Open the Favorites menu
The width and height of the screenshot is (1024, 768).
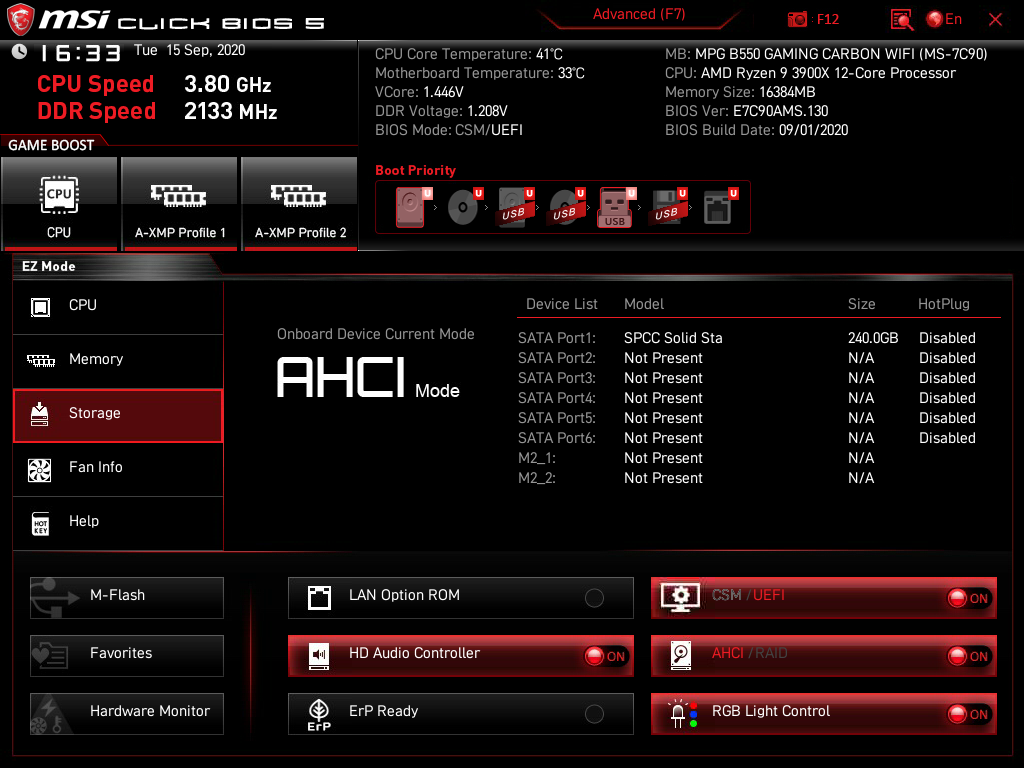pos(127,656)
